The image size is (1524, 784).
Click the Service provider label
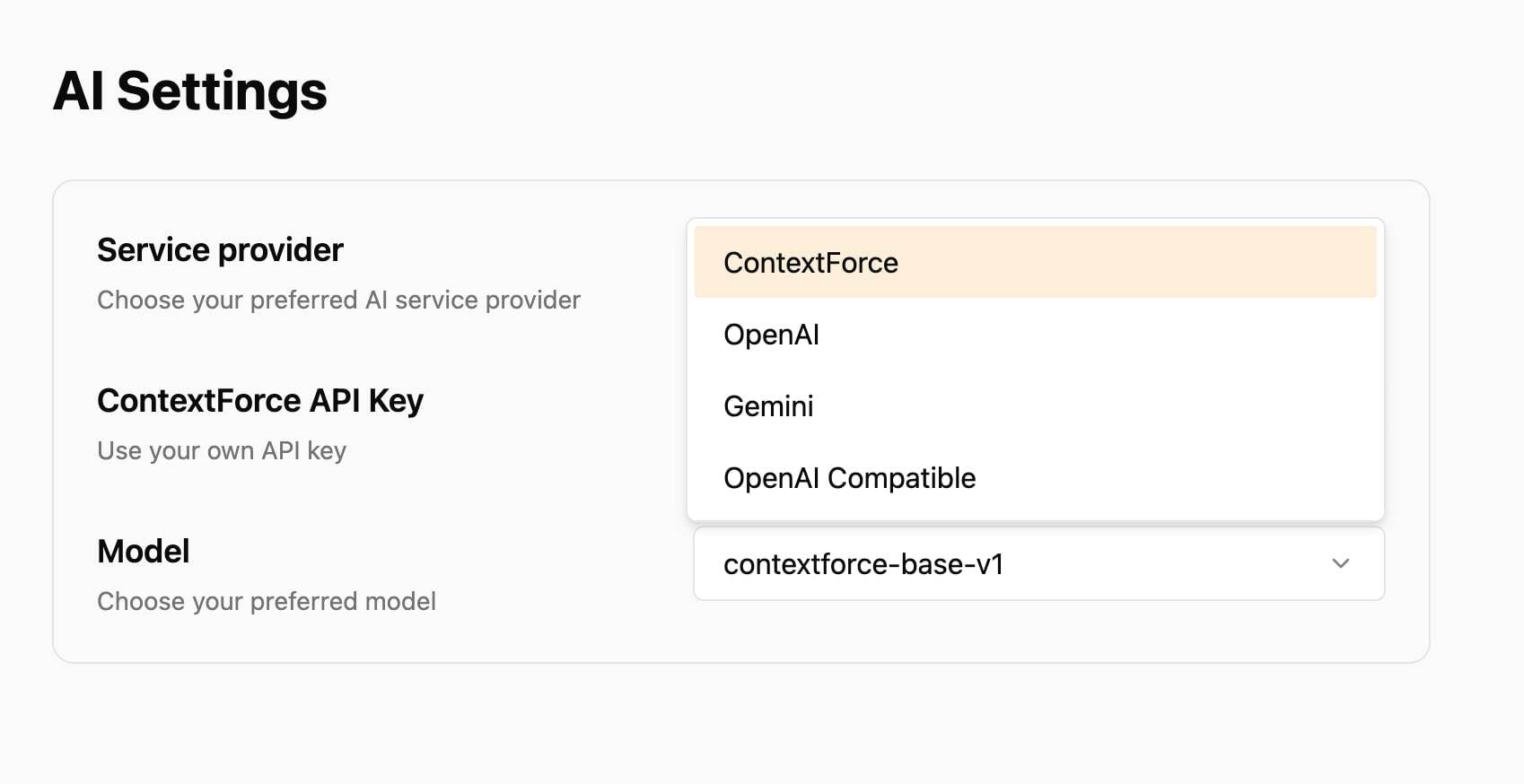(x=219, y=249)
